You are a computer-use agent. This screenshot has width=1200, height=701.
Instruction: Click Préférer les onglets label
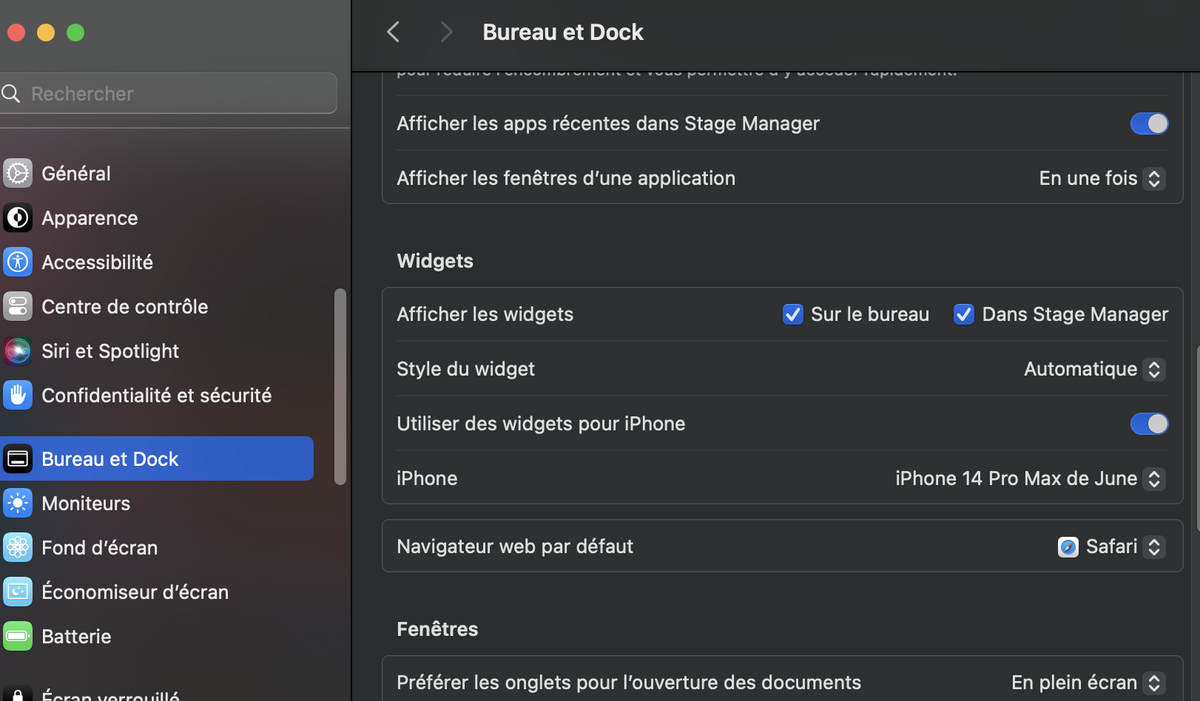click(629, 683)
